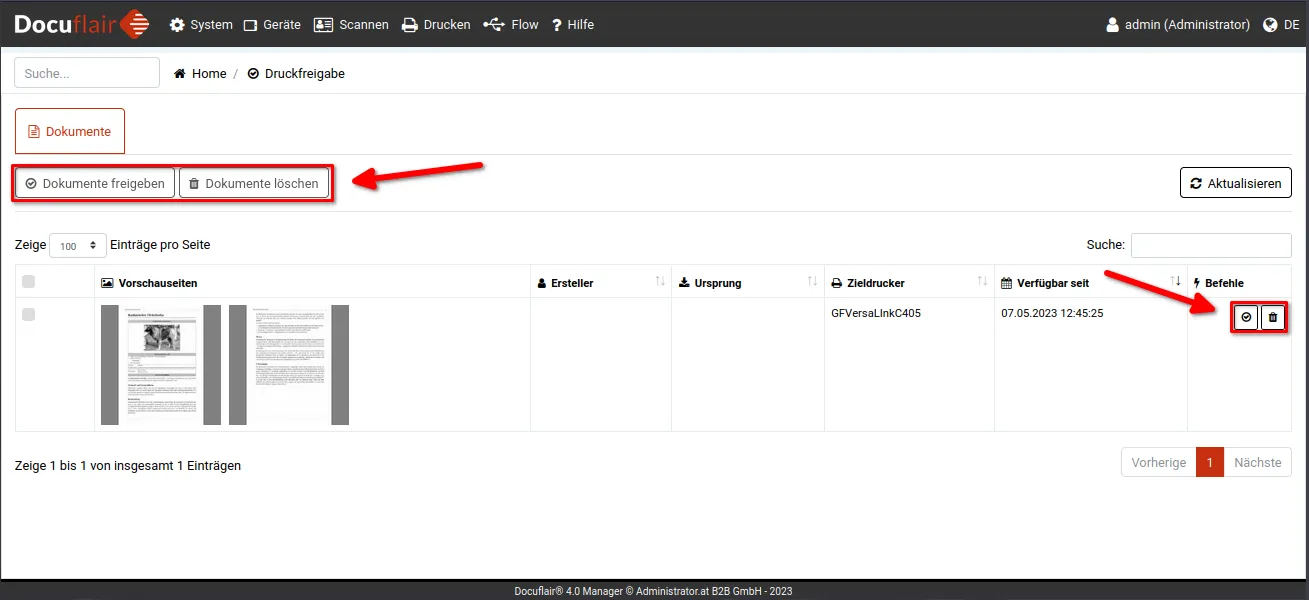Open the admin (Administrator) user menu
The image size is (1309, 600).
pos(1177,25)
